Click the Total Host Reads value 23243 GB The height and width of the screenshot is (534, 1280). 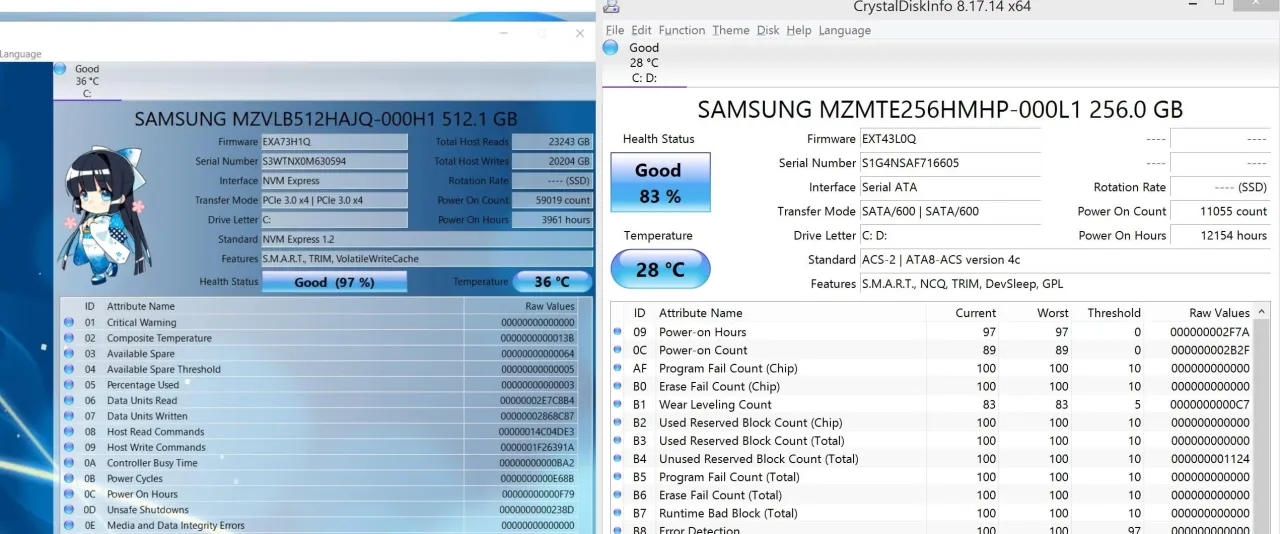(x=552, y=142)
